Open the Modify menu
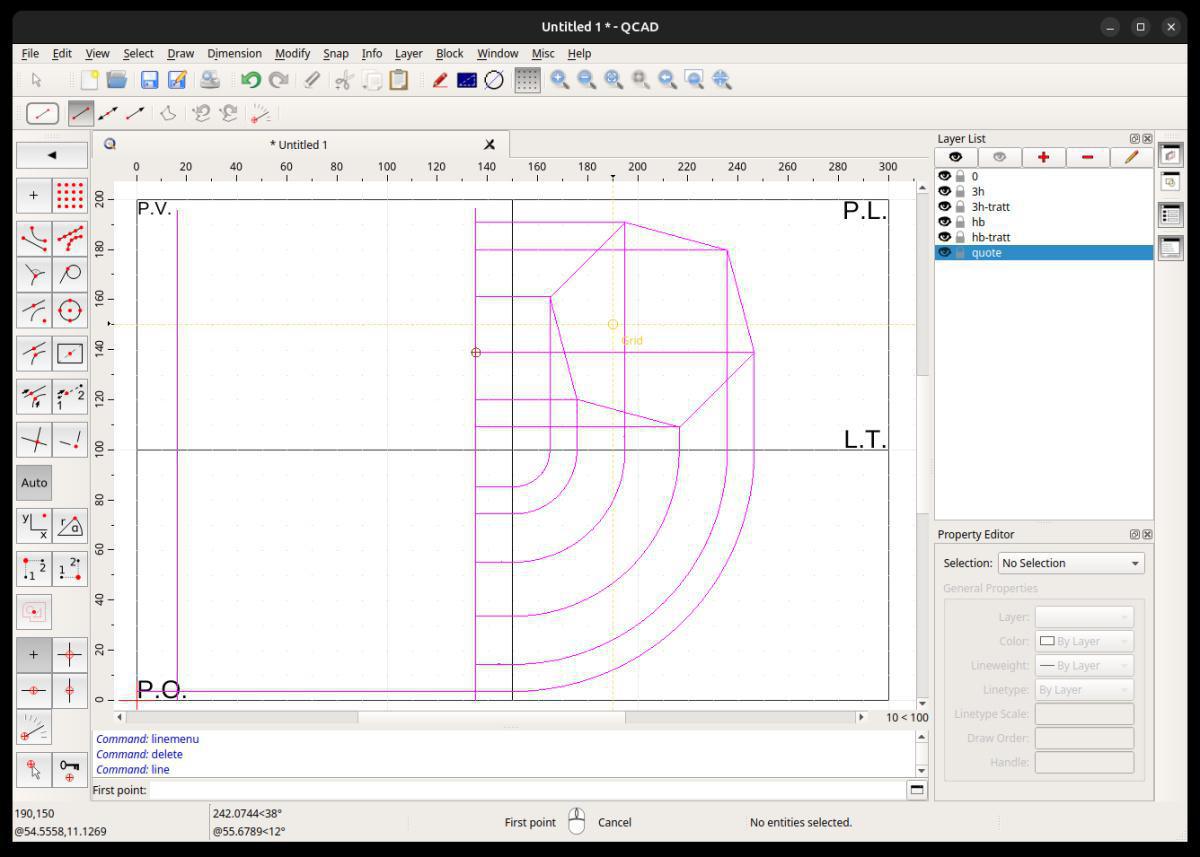 (x=292, y=54)
